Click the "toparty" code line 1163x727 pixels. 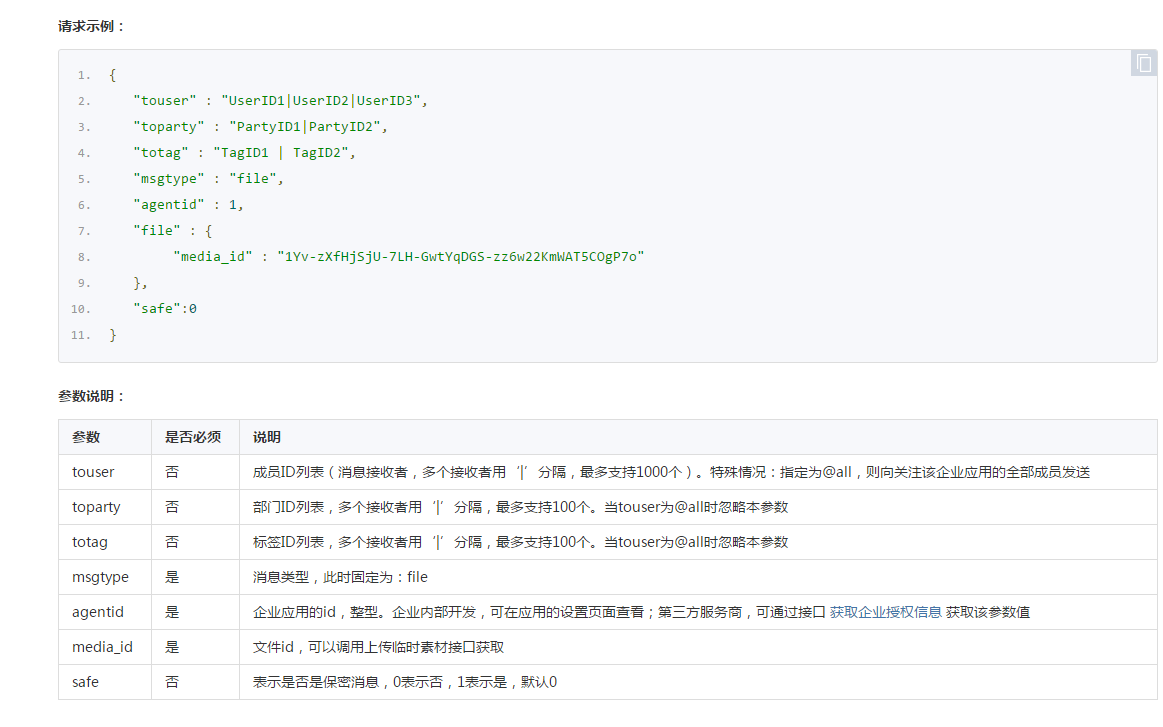point(259,127)
